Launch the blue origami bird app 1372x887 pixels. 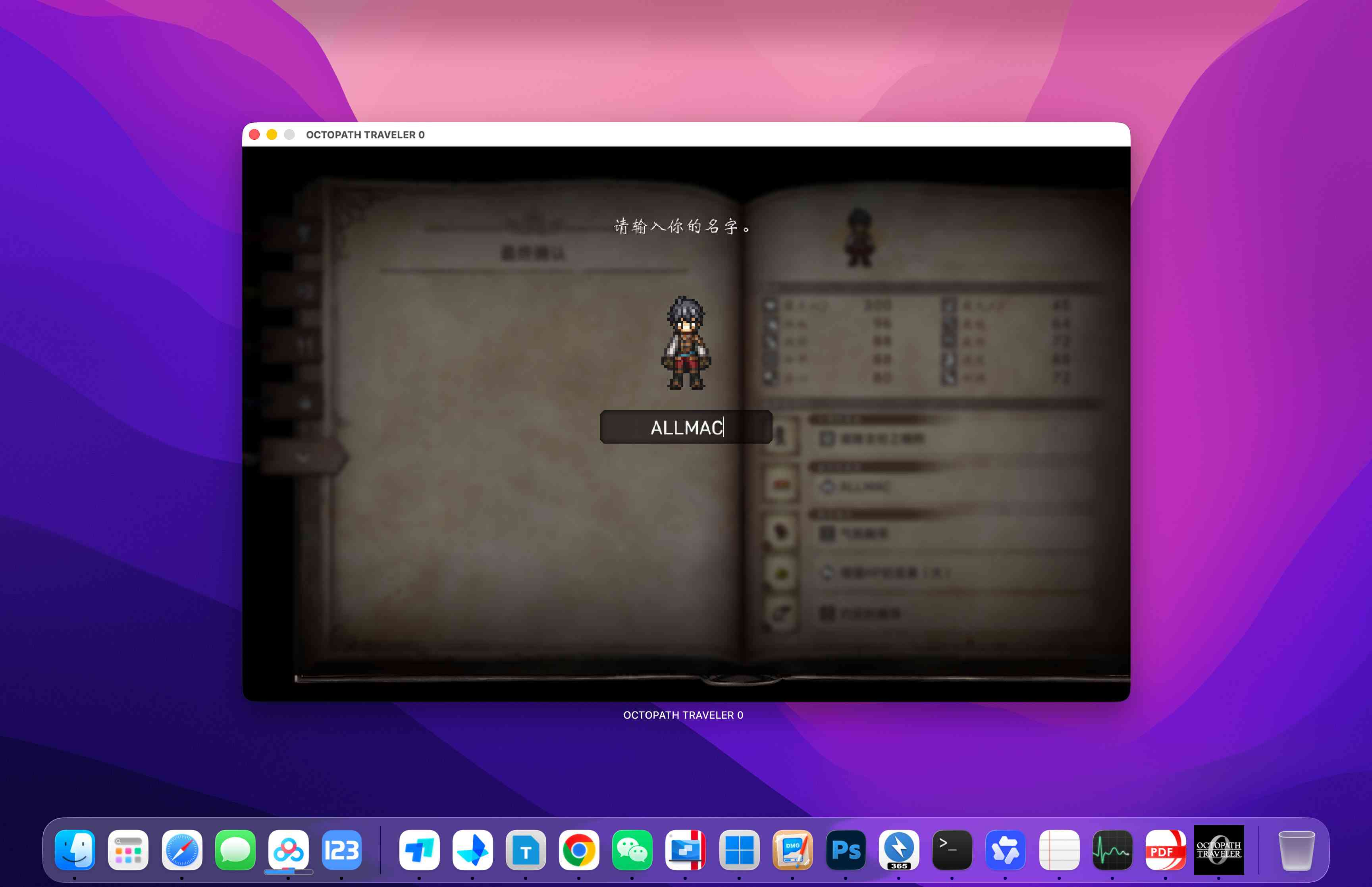[x=472, y=850]
